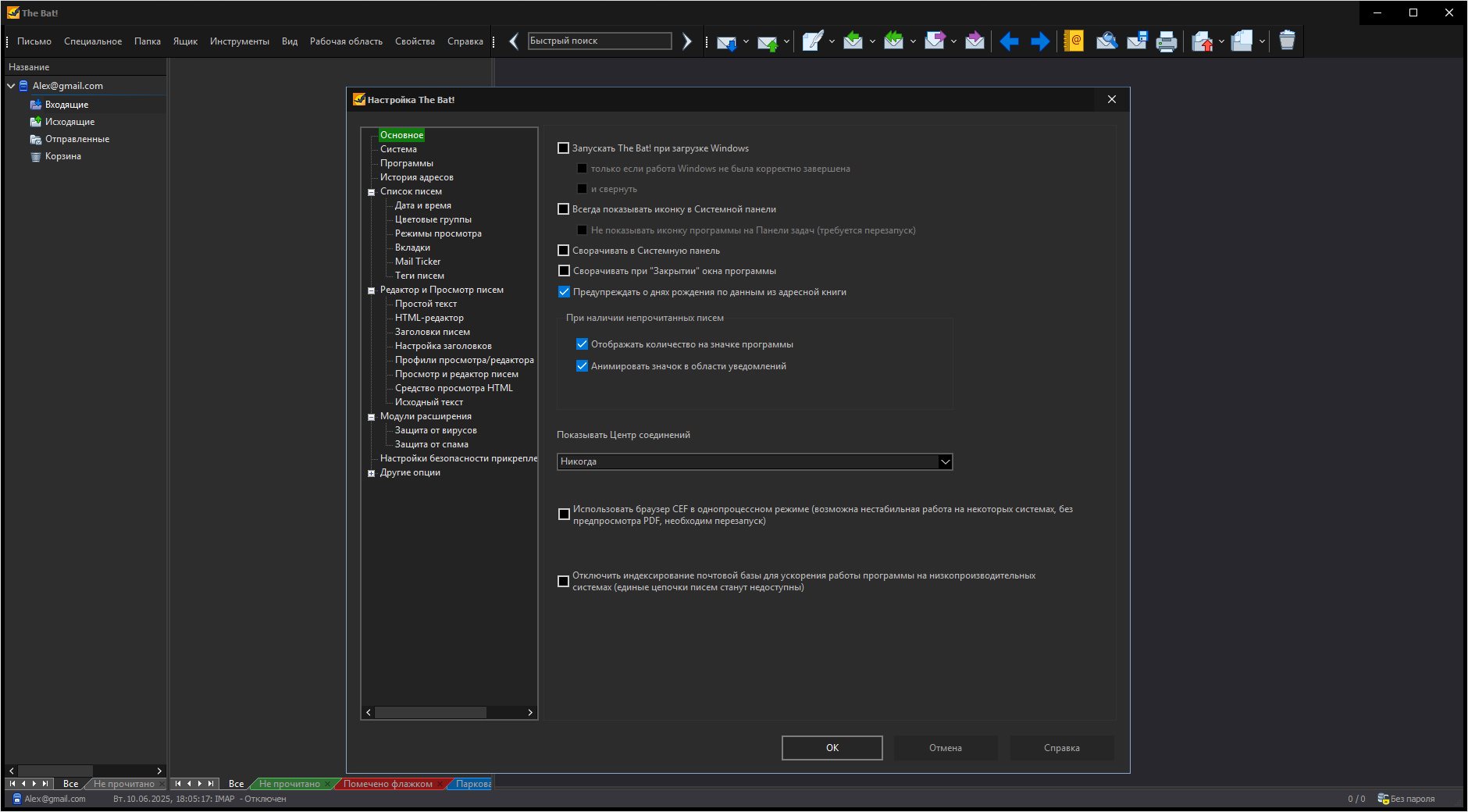
Task: Enable launching The Bat! at Windows startup
Action: click(x=563, y=148)
